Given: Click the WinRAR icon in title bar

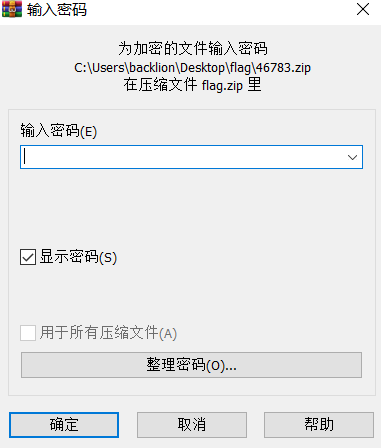Looking at the screenshot, I should 12,9.
